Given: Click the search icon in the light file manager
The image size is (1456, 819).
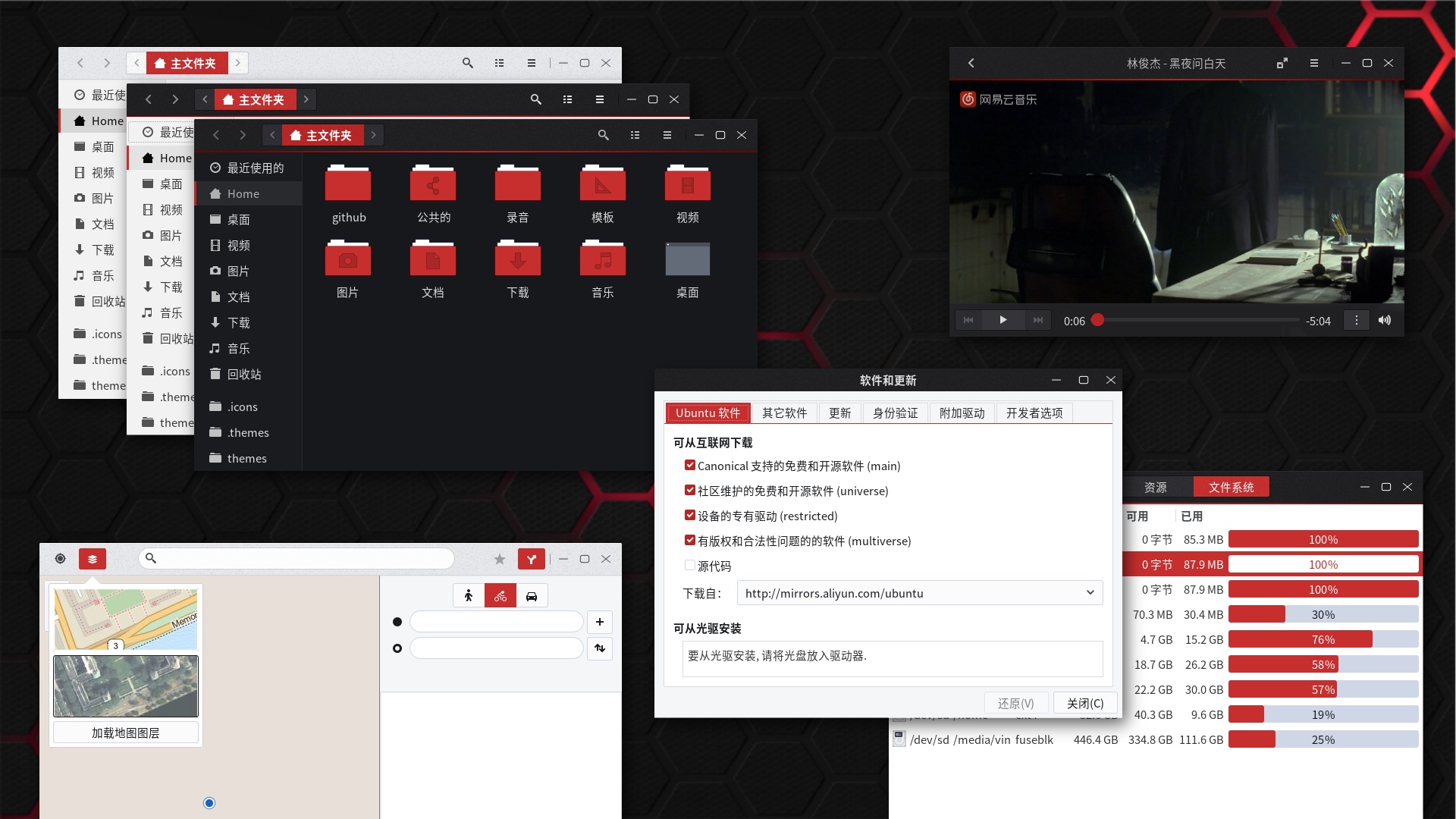Looking at the screenshot, I should pos(468,63).
